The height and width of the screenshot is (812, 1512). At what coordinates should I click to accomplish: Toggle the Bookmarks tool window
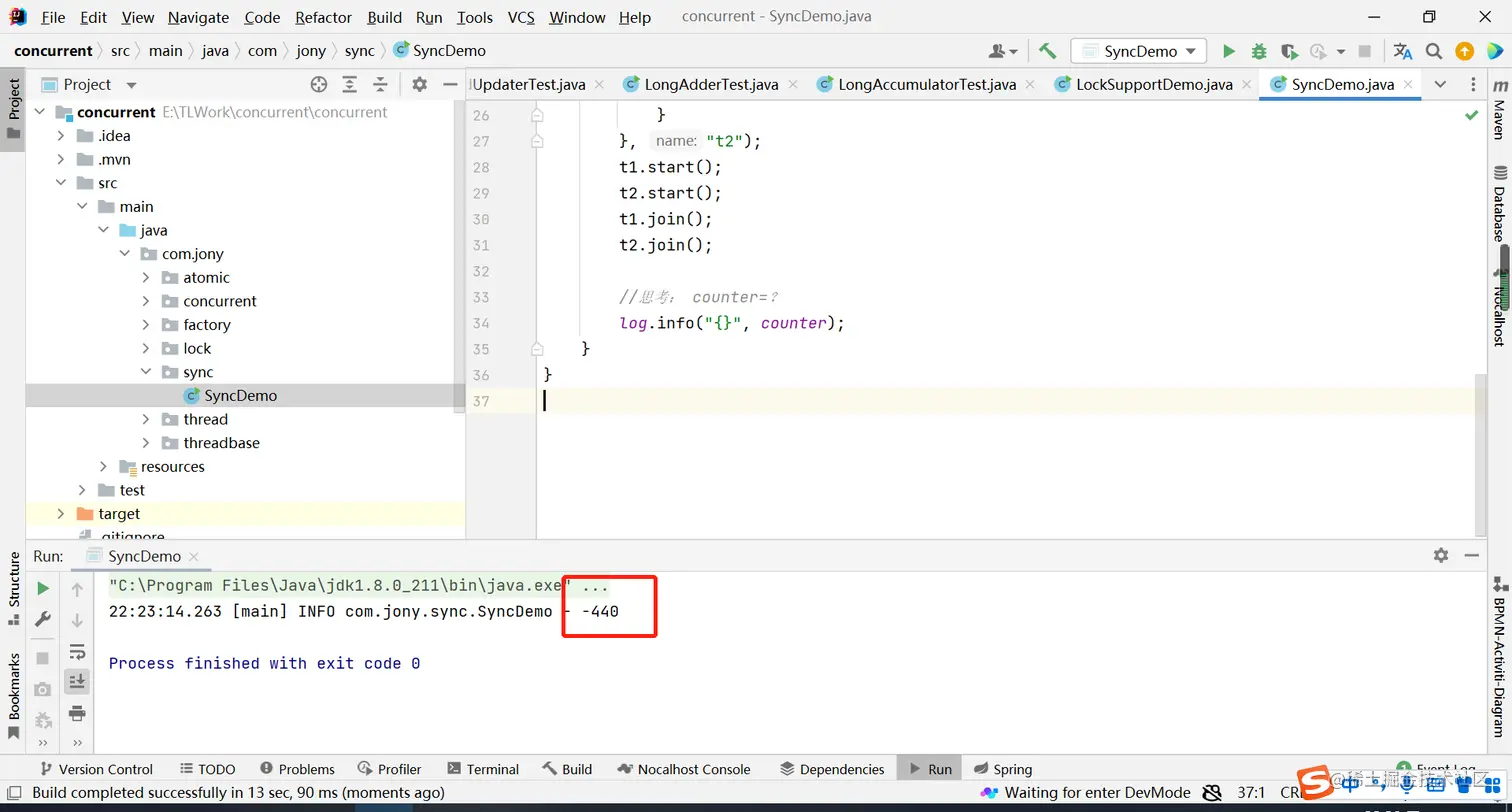[x=14, y=695]
